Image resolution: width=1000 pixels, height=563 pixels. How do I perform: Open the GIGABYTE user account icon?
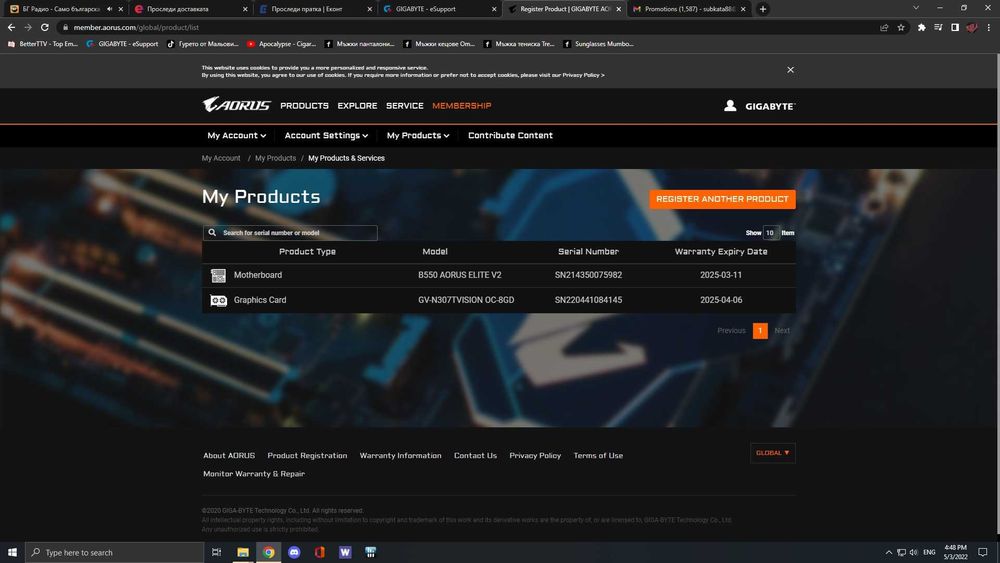coord(730,106)
